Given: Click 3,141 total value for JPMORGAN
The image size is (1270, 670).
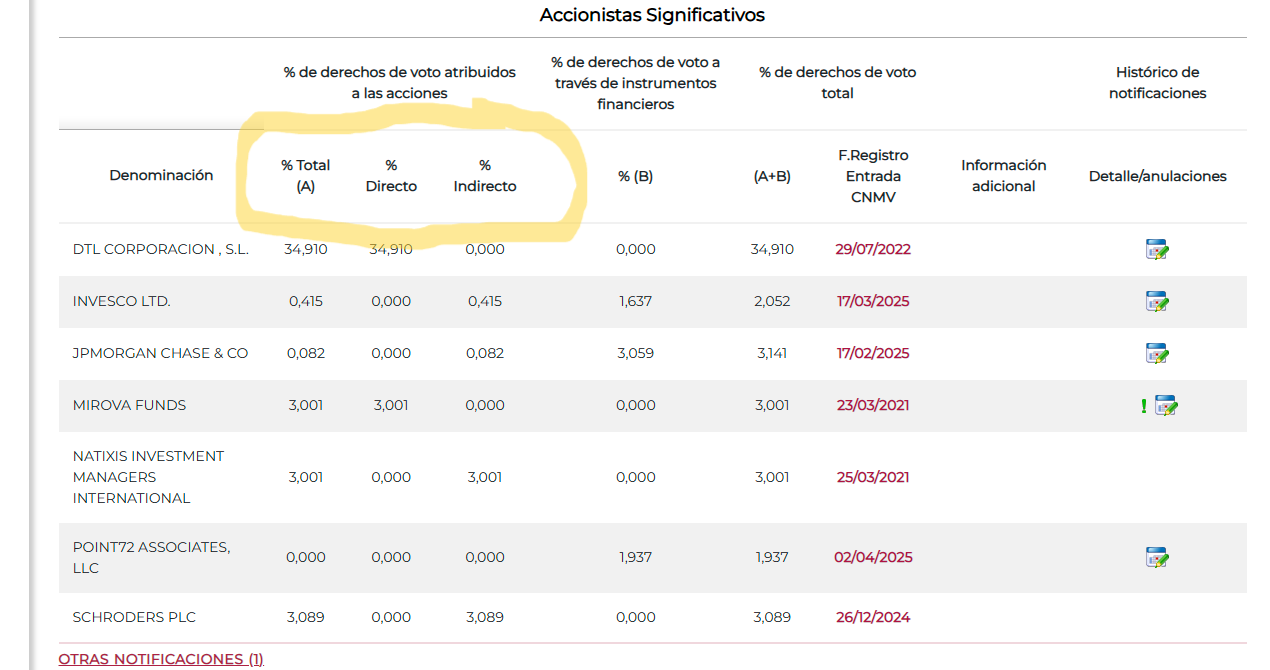Looking at the screenshot, I should (x=772, y=353).
